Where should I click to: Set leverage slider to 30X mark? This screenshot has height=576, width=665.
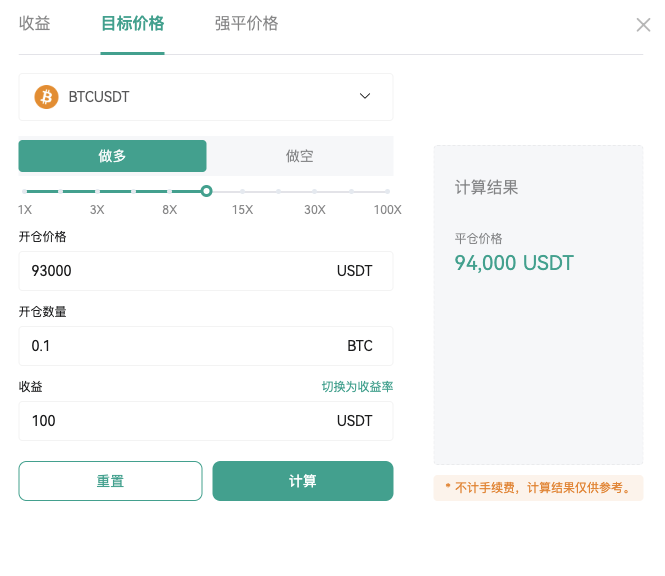point(315,192)
